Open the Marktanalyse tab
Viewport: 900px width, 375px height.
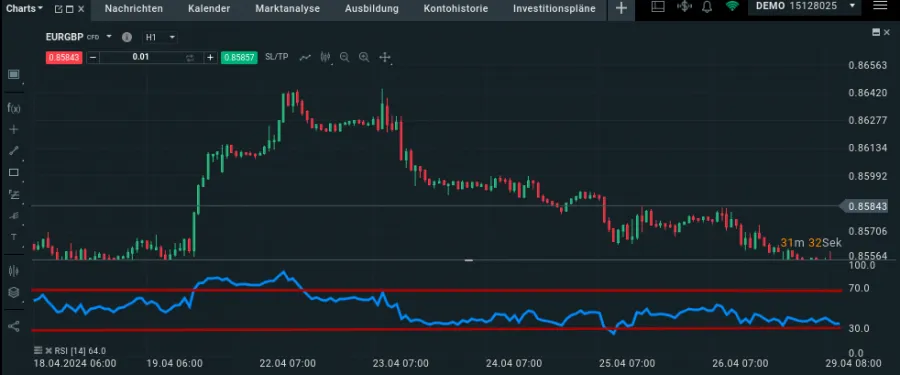[x=288, y=9]
